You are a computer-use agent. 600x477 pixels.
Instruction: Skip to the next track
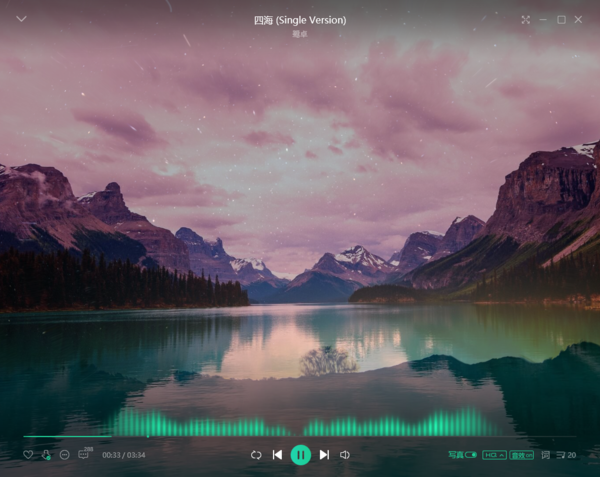point(324,455)
